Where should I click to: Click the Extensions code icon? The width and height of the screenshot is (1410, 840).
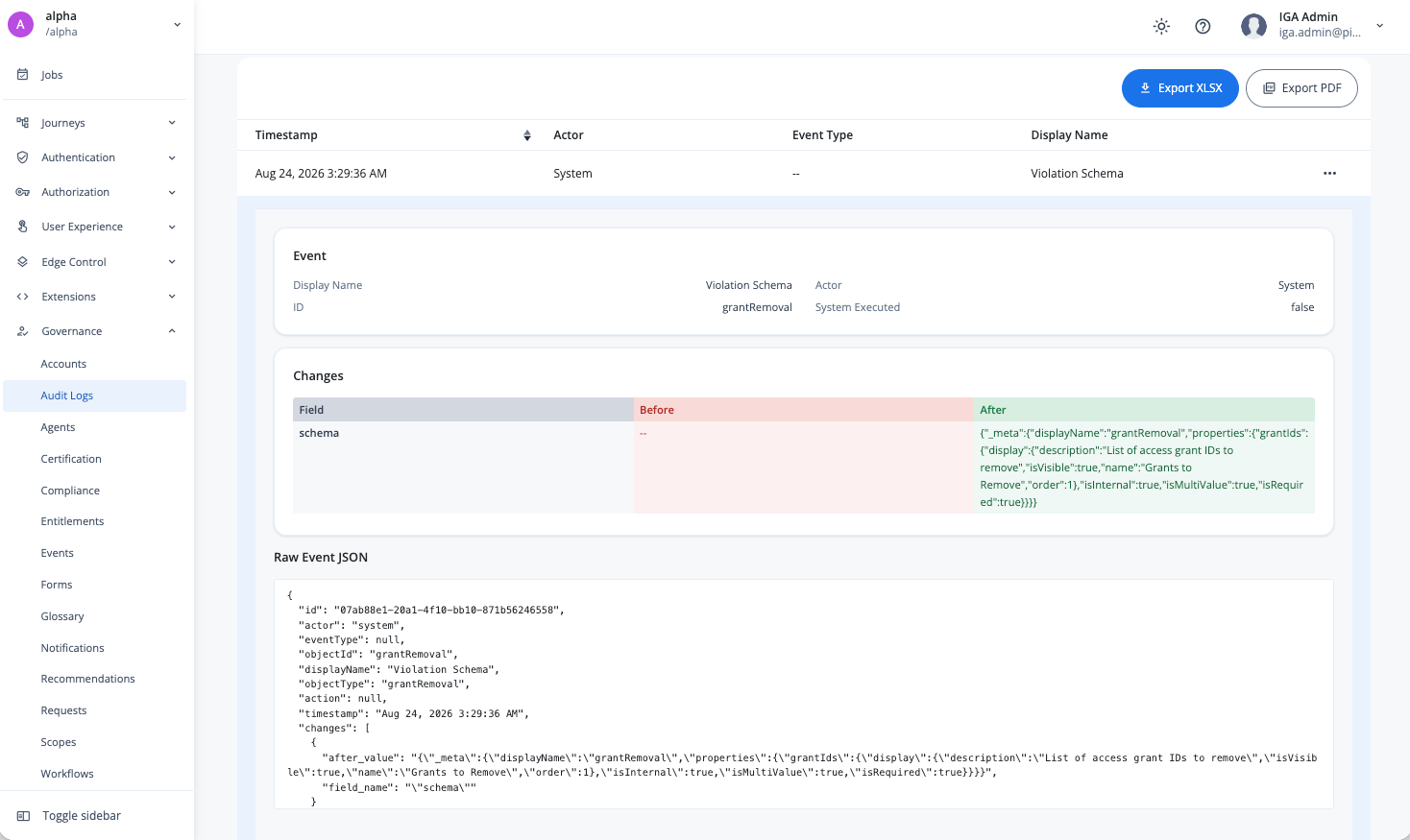23,297
